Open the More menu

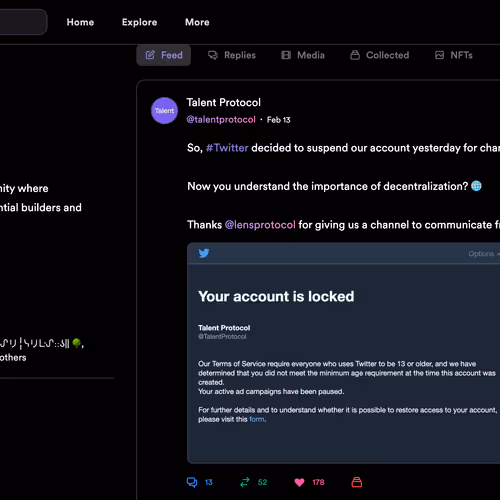(197, 22)
